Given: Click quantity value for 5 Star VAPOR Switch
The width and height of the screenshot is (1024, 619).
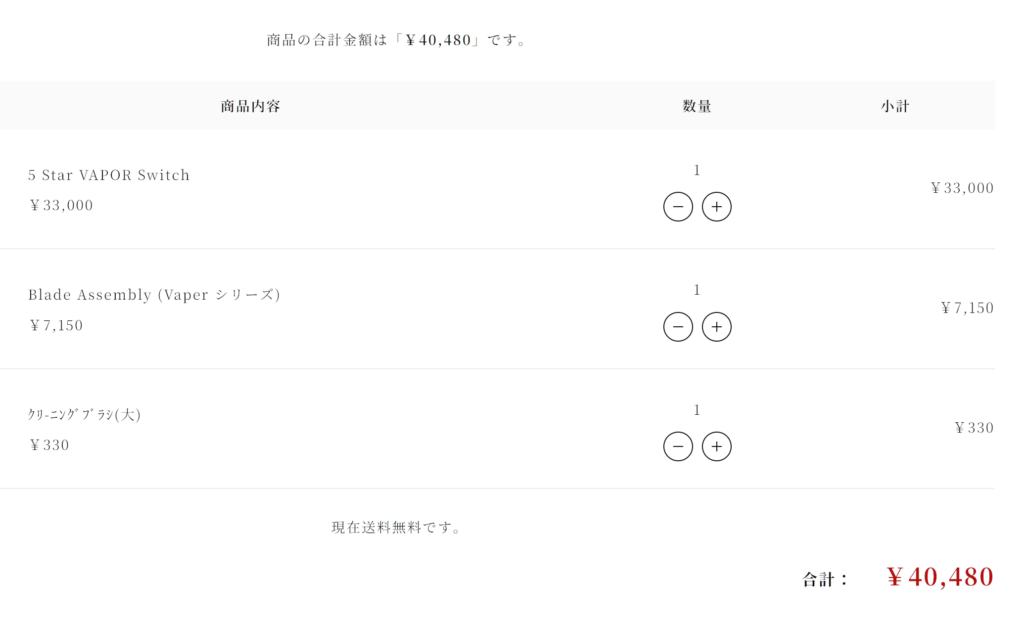Looking at the screenshot, I should 697,170.
